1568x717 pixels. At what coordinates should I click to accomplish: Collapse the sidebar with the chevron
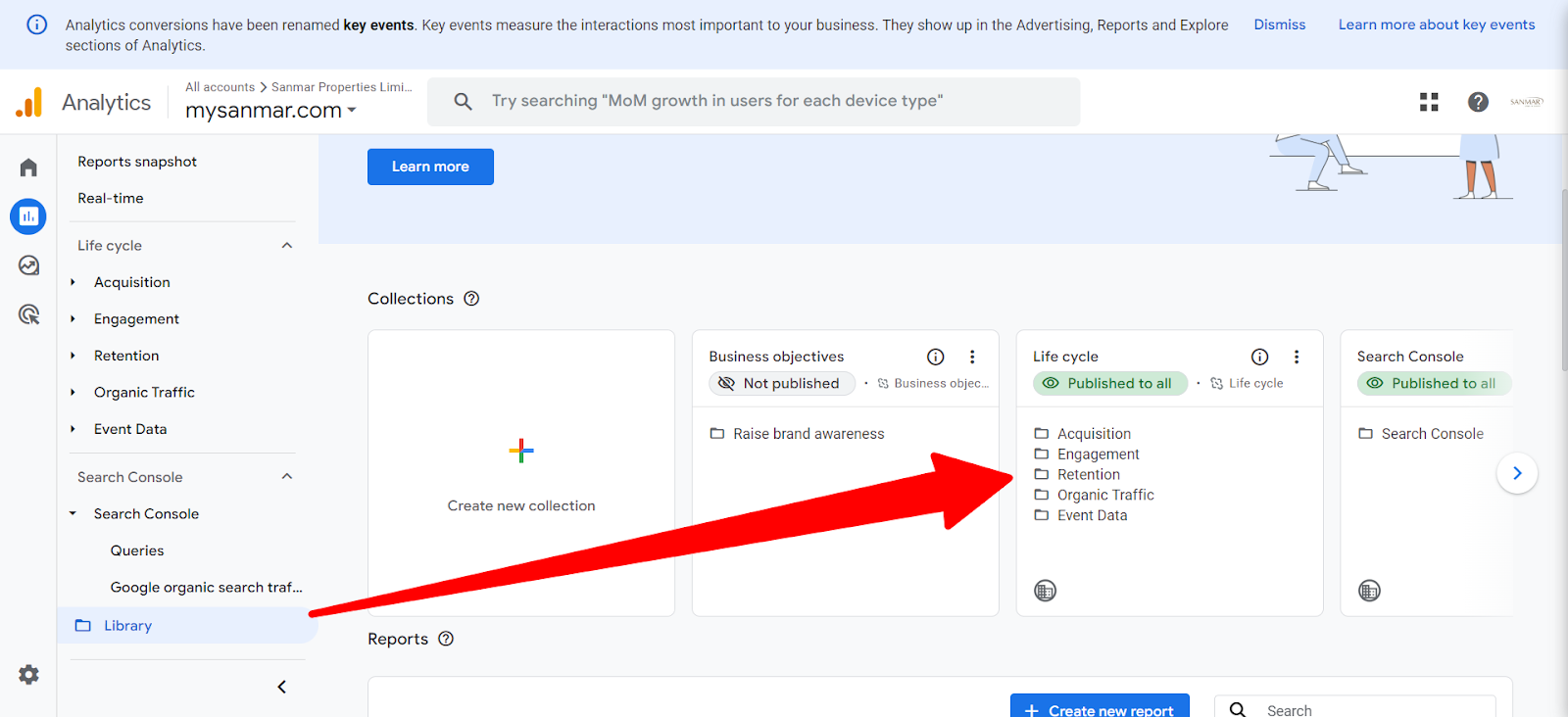click(282, 687)
